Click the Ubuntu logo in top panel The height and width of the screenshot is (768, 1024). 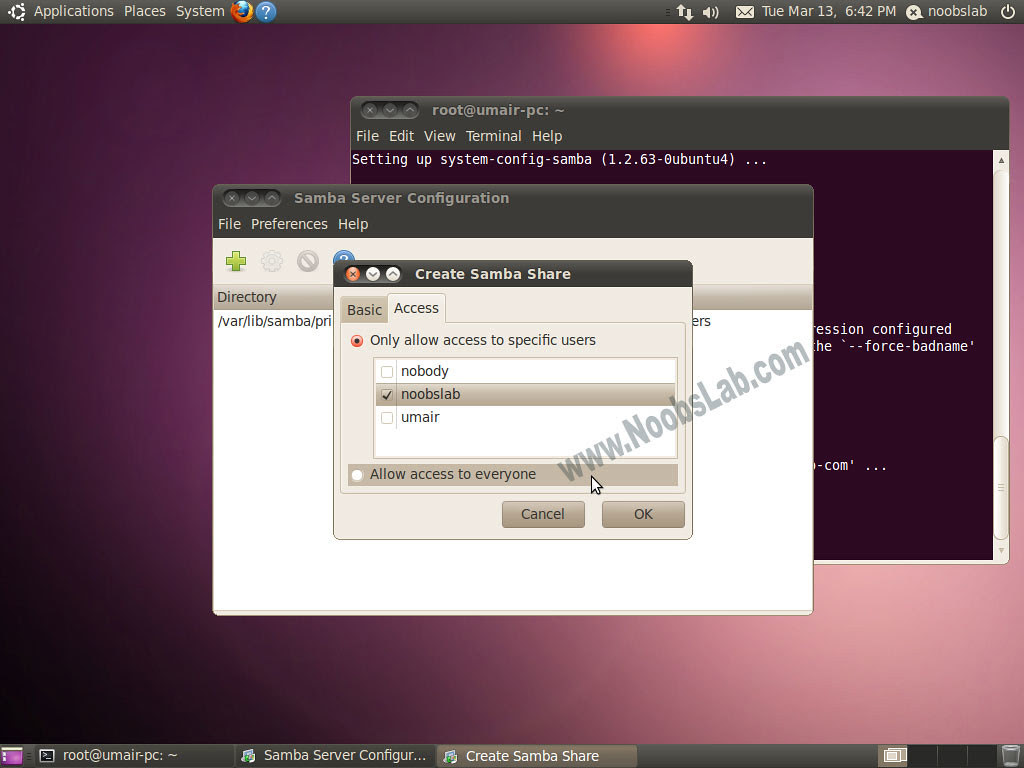click(16, 11)
